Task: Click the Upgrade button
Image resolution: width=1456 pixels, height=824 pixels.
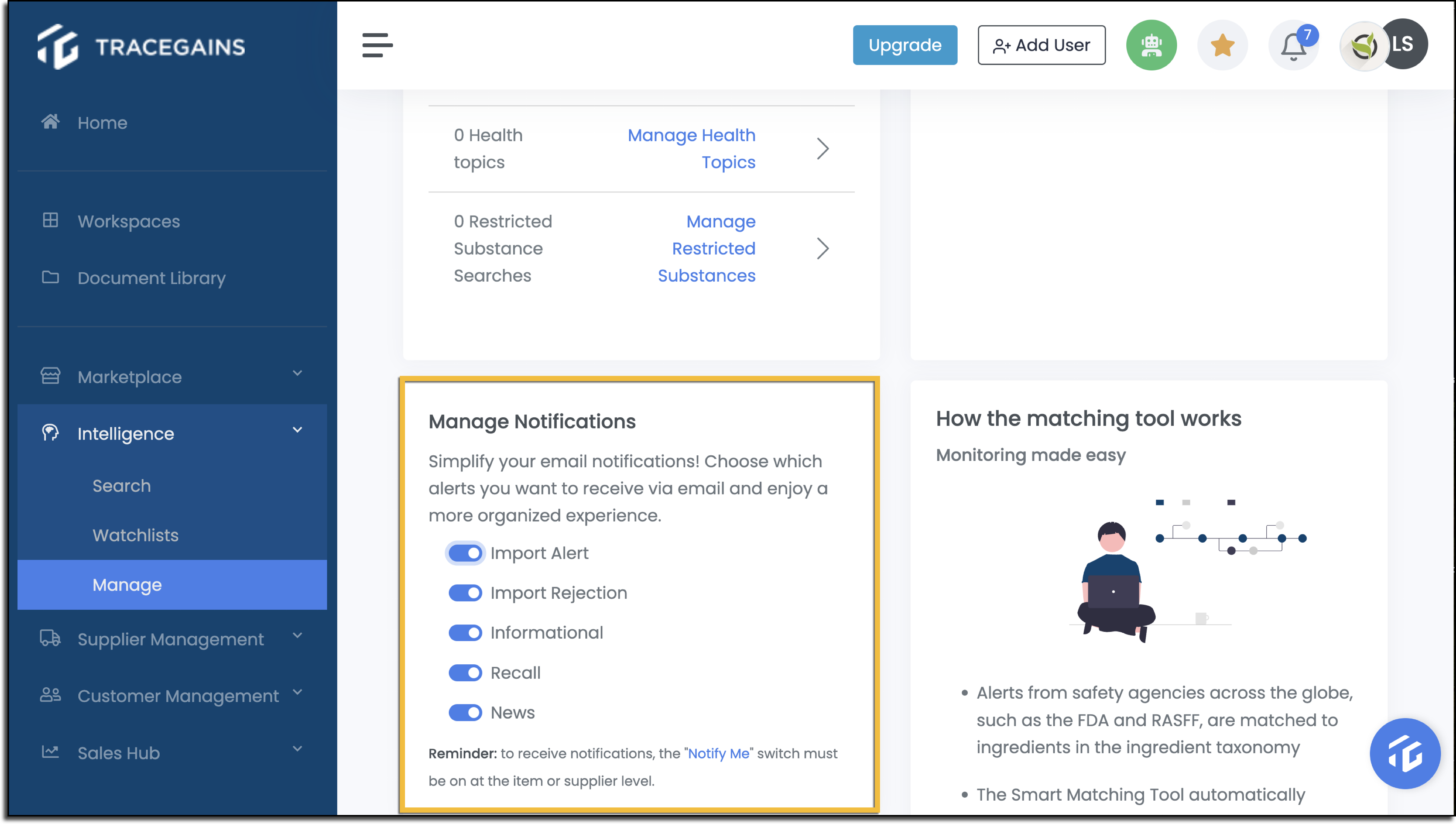Action: [x=905, y=45]
